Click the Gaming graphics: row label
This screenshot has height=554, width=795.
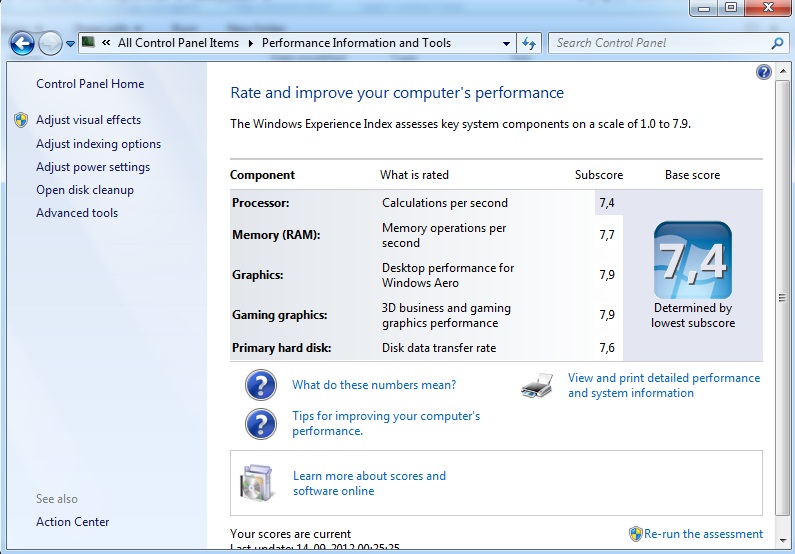(280, 315)
